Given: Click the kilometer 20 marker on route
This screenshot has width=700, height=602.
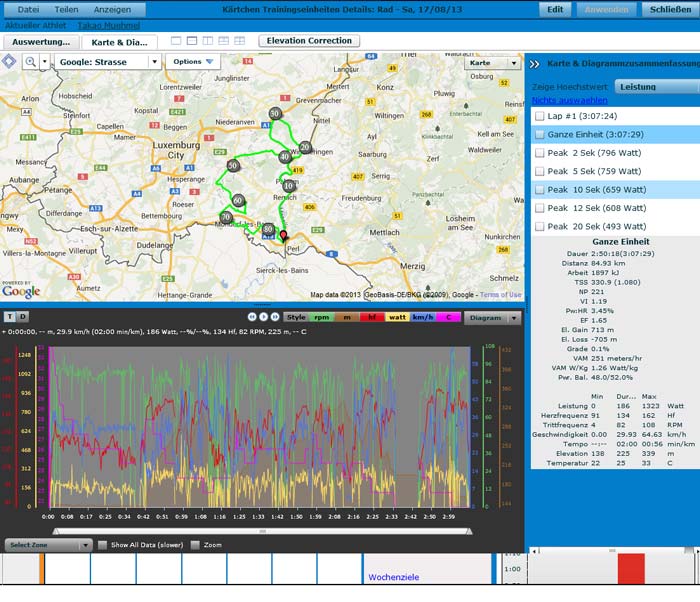Looking at the screenshot, I should pyautogui.click(x=305, y=147).
